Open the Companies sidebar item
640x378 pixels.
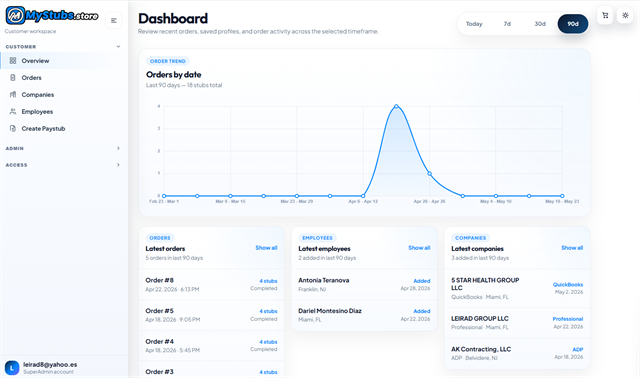64,94
